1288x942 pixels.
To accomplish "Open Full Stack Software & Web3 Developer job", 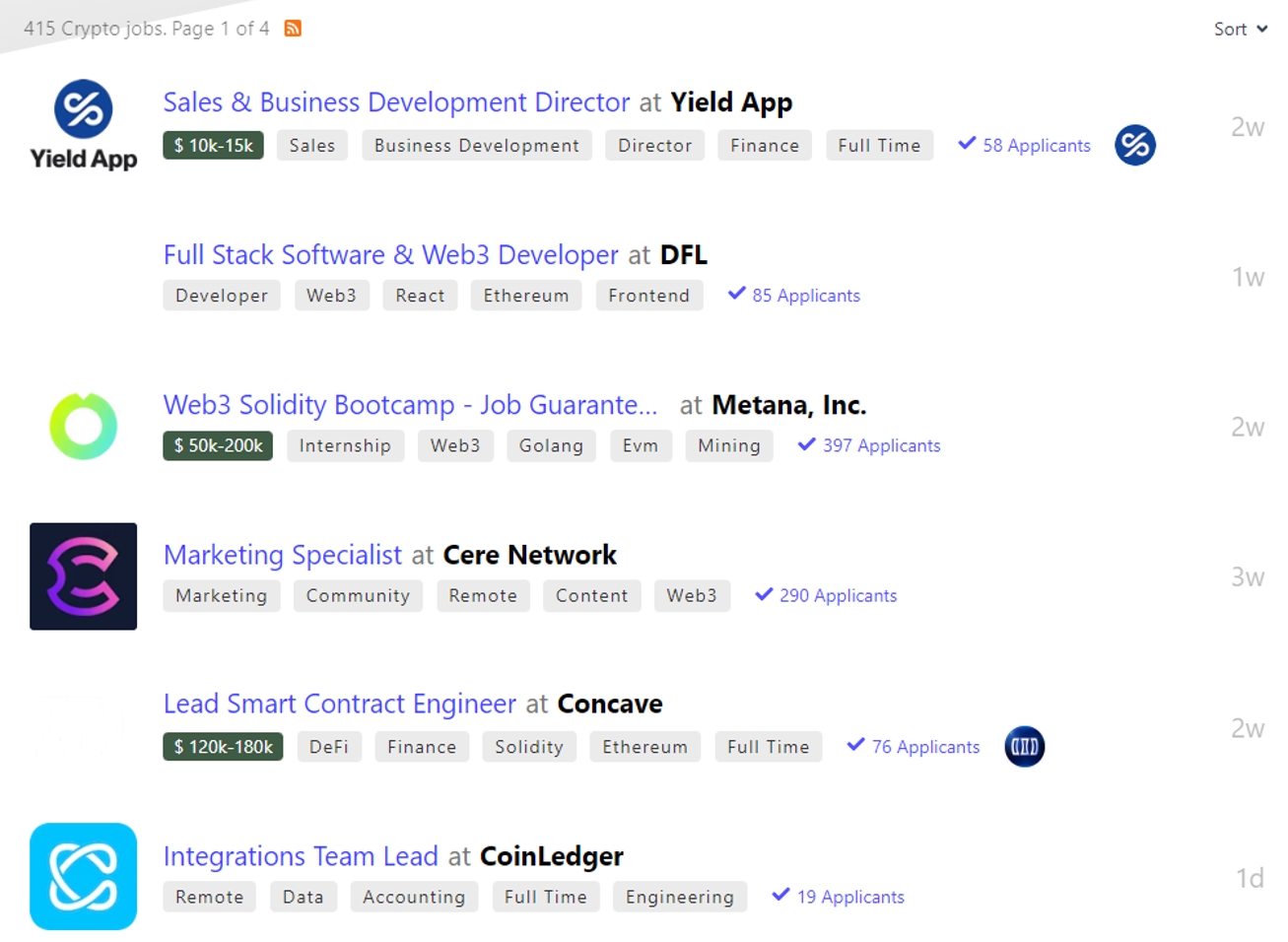I will [391, 255].
